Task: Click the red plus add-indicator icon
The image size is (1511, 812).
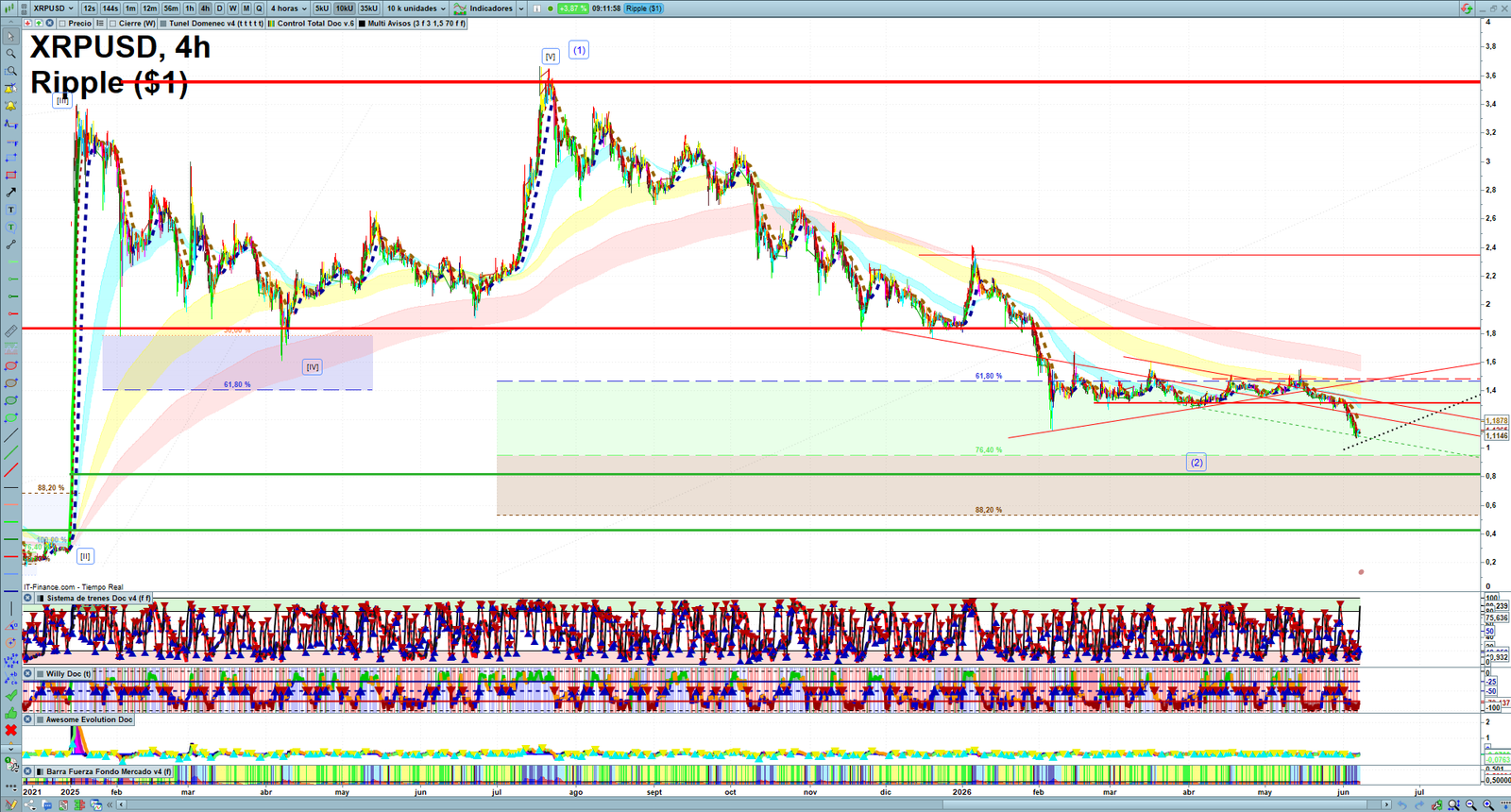Action: click(28, 24)
